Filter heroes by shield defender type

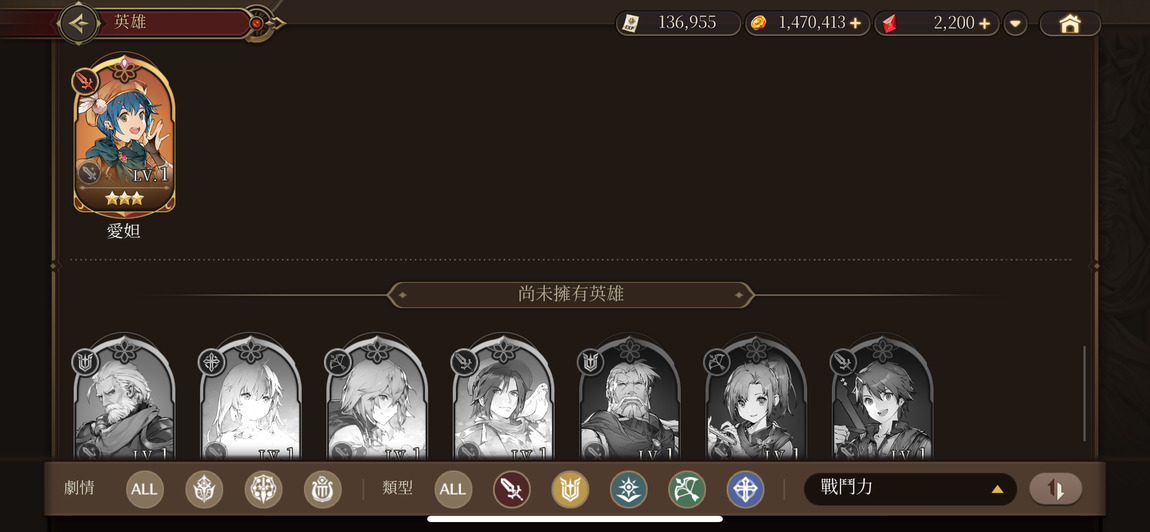click(570, 489)
